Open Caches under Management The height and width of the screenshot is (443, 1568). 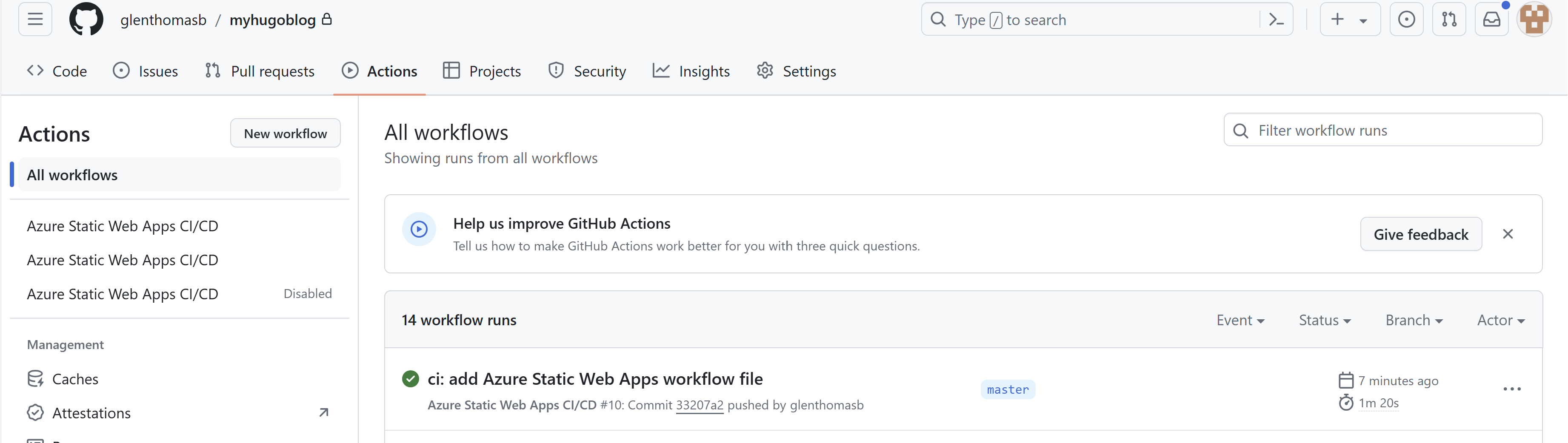tap(180, 379)
